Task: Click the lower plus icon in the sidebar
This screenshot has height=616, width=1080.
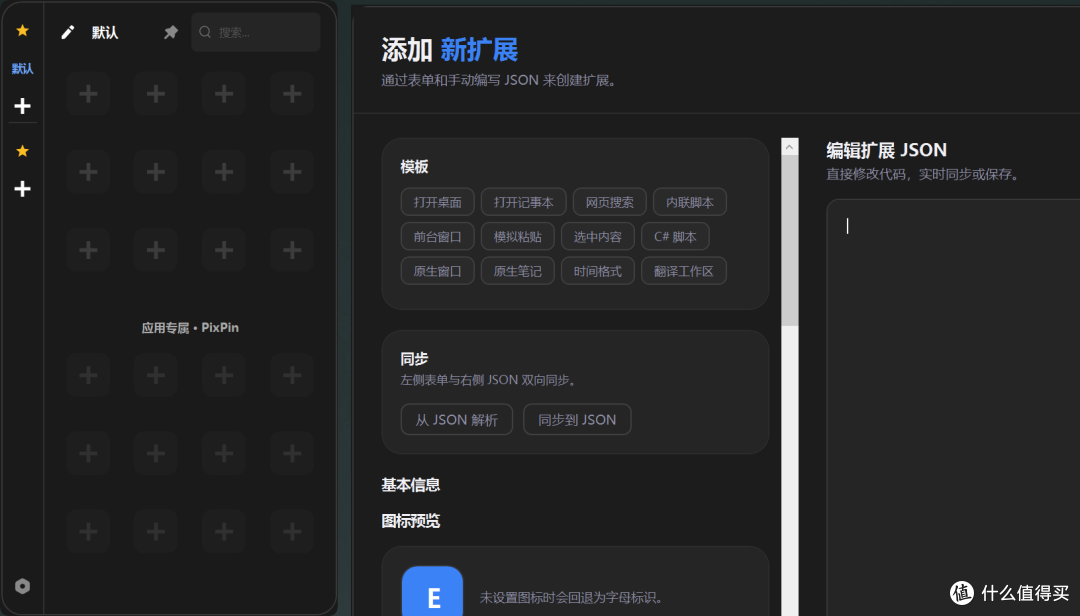Action: (x=22, y=189)
